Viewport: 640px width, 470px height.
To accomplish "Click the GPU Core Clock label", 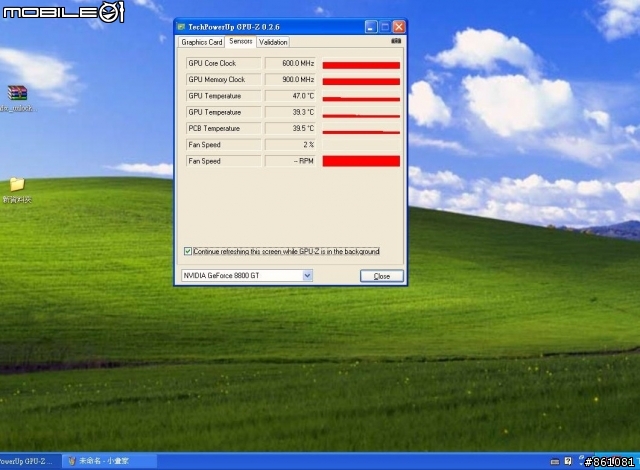I will 223,63.
